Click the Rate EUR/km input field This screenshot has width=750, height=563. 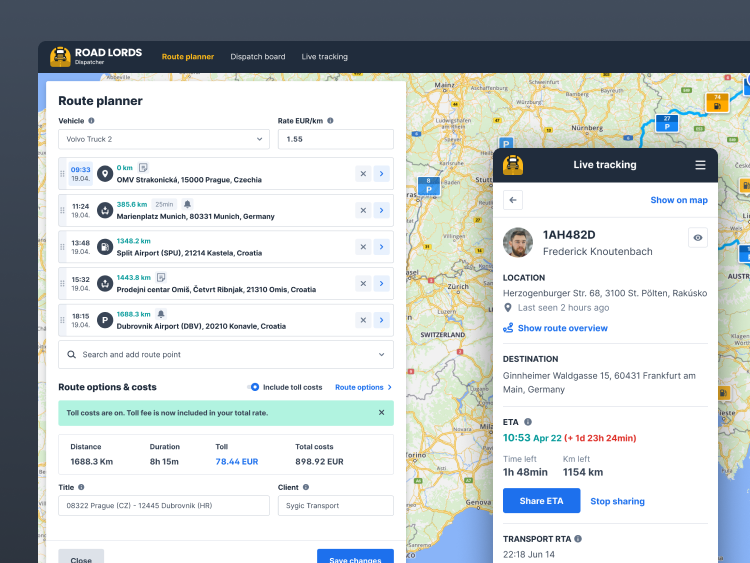tap(336, 139)
